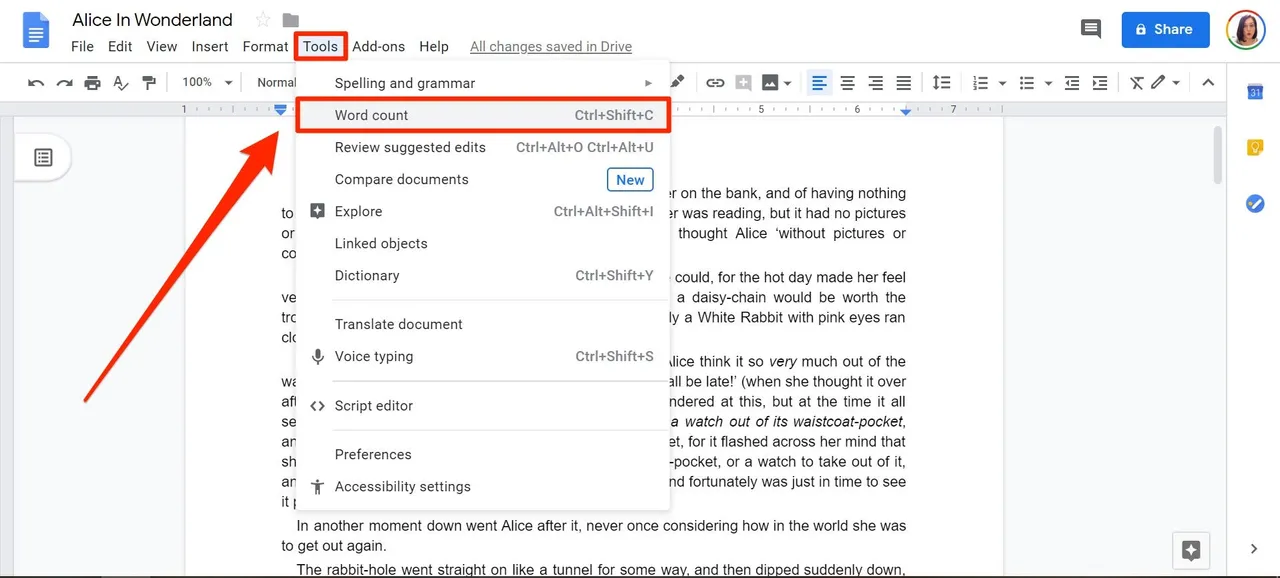Click the increase indent icon
The image size is (1280, 578).
coord(1100,83)
